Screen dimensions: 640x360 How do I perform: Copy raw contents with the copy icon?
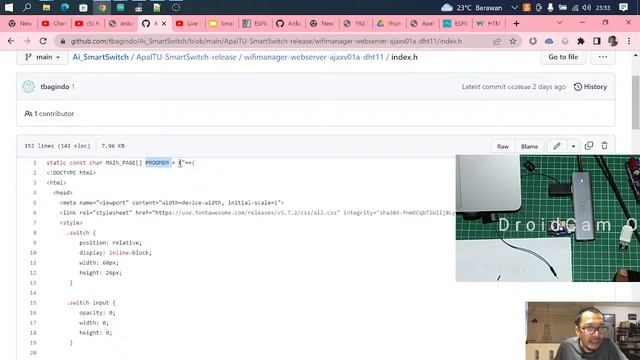tap(589, 146)
